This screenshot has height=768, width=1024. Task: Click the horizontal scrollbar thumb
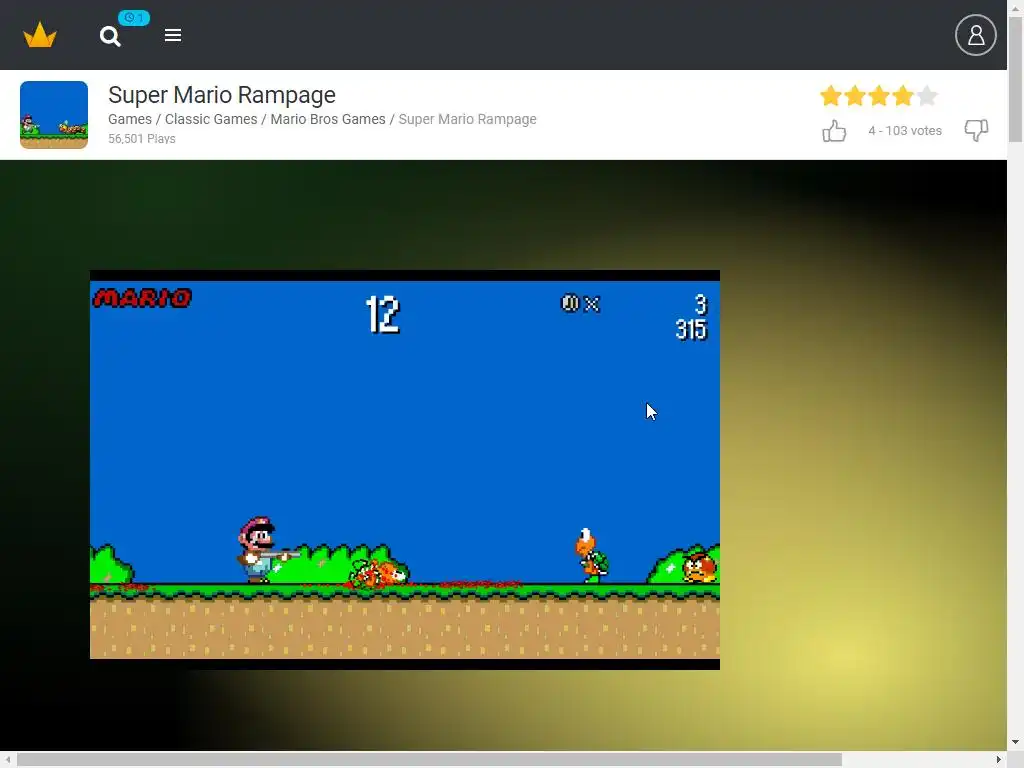(429, 760)
